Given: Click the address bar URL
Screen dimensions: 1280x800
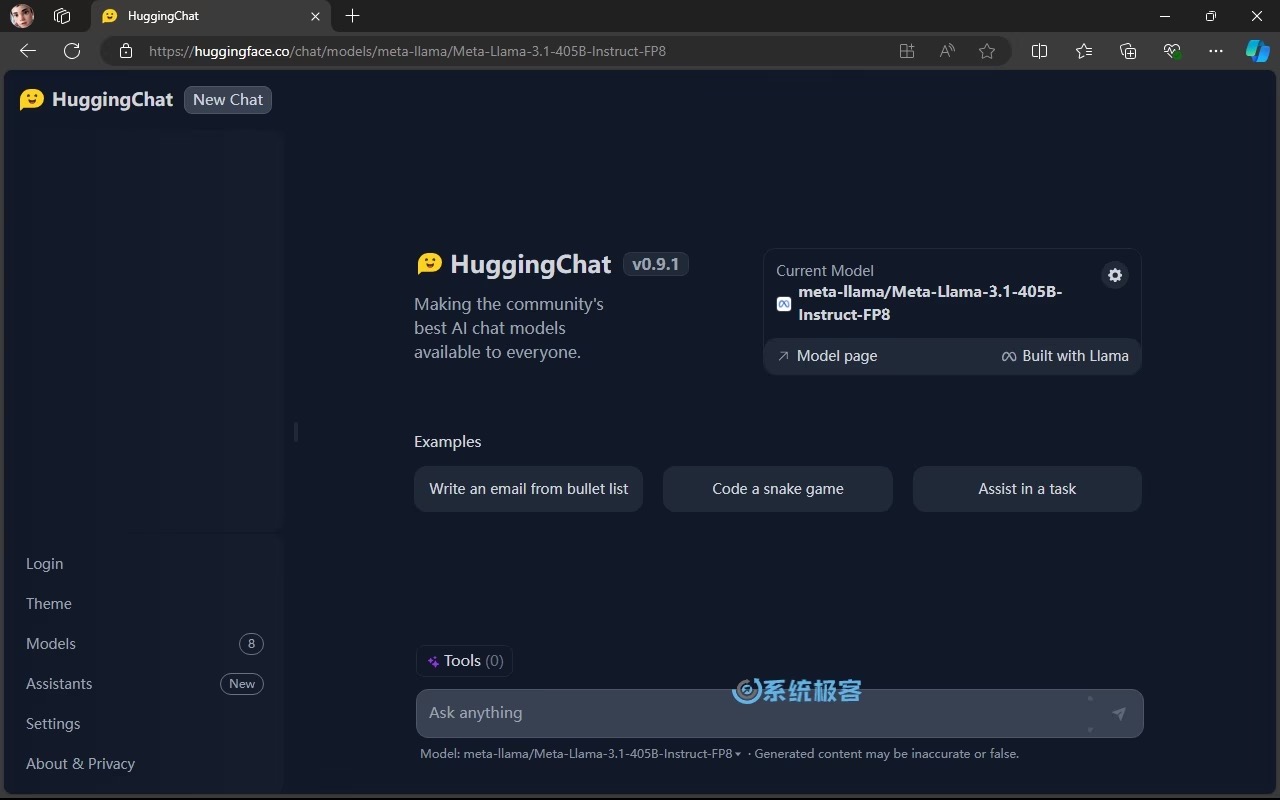Looking at the screenshot, I should (407, 51).
